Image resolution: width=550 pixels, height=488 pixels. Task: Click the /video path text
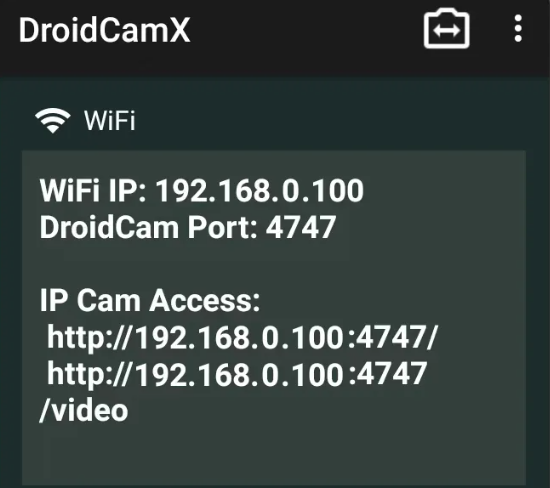click(x=83, y=410)
